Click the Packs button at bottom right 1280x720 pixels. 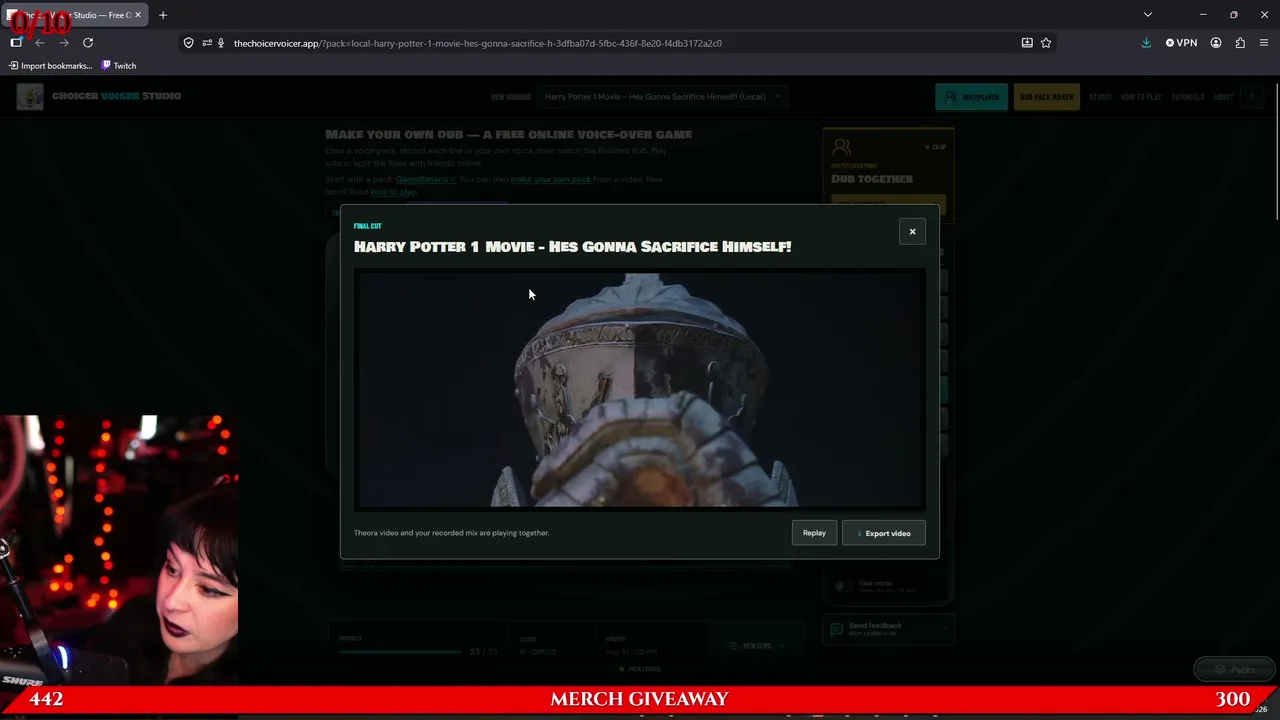pyautogui.click(x=1234, y=670)
